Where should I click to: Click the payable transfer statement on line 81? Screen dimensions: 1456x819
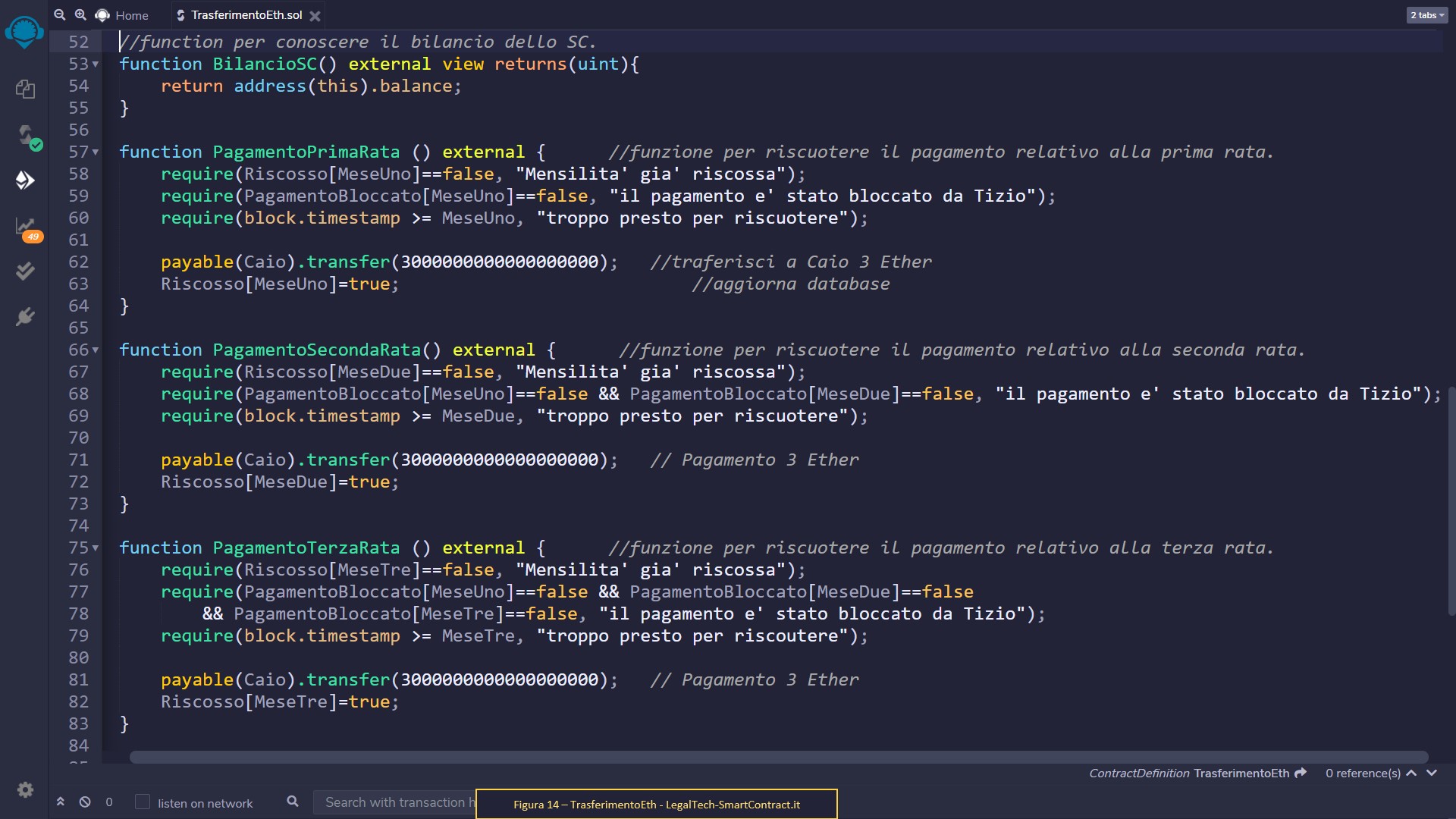click(x=390, y=679)
